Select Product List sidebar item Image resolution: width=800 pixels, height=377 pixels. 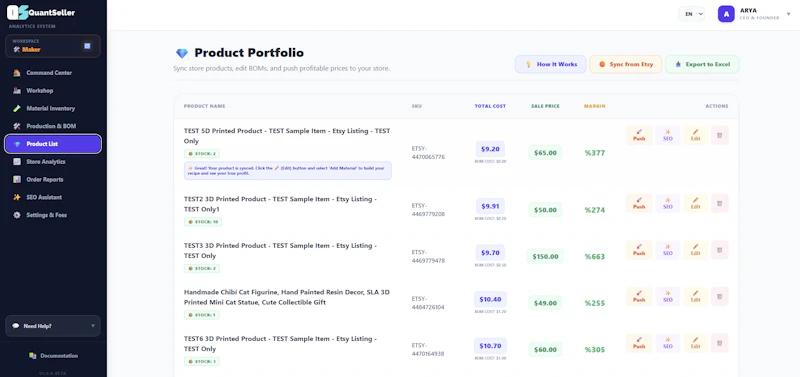(53, 144)
